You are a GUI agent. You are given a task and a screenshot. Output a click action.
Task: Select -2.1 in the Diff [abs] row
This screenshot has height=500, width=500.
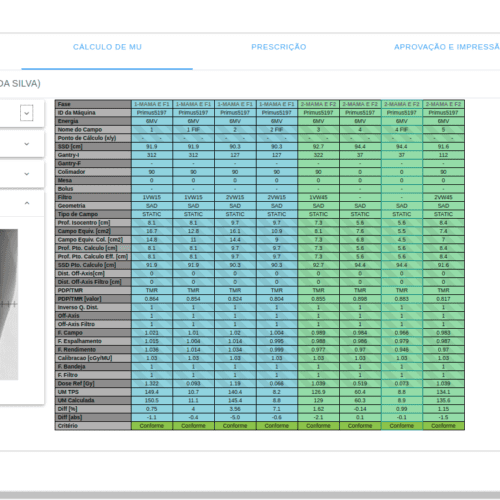pyautogui.click(x=318, y=417)
